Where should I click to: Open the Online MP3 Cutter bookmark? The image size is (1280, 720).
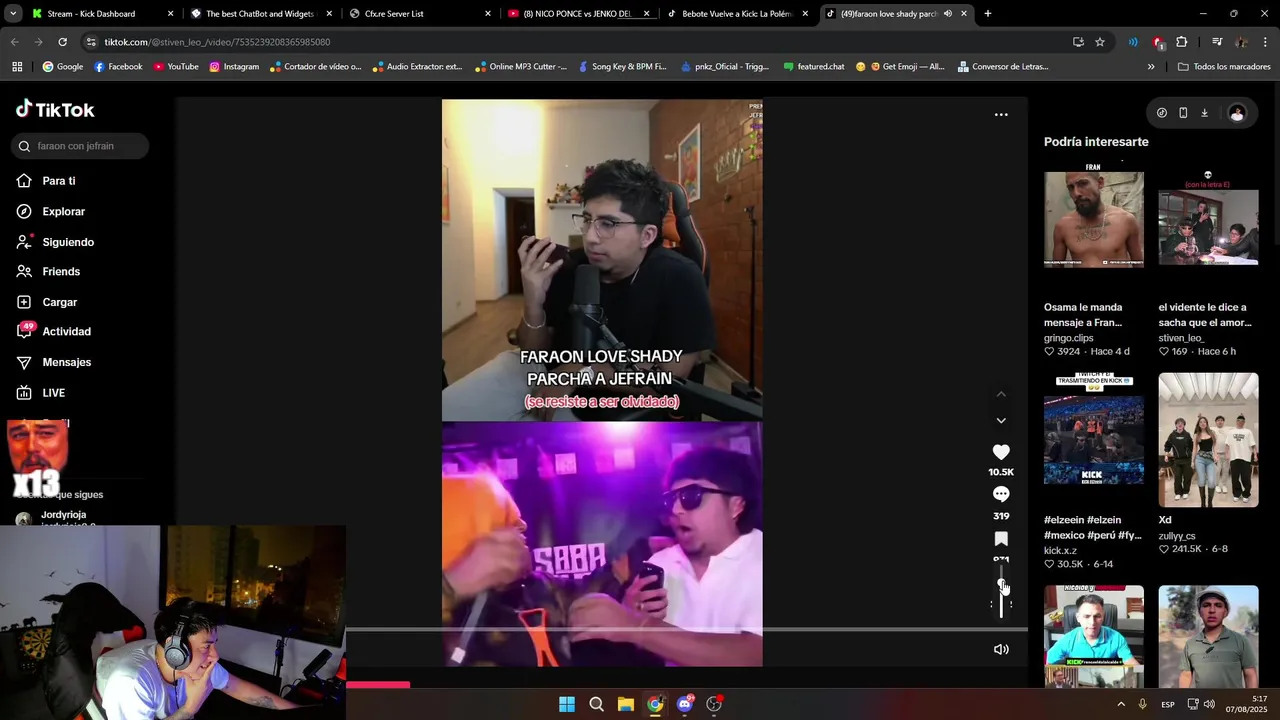pyautogui.click(x=521, y=67)
